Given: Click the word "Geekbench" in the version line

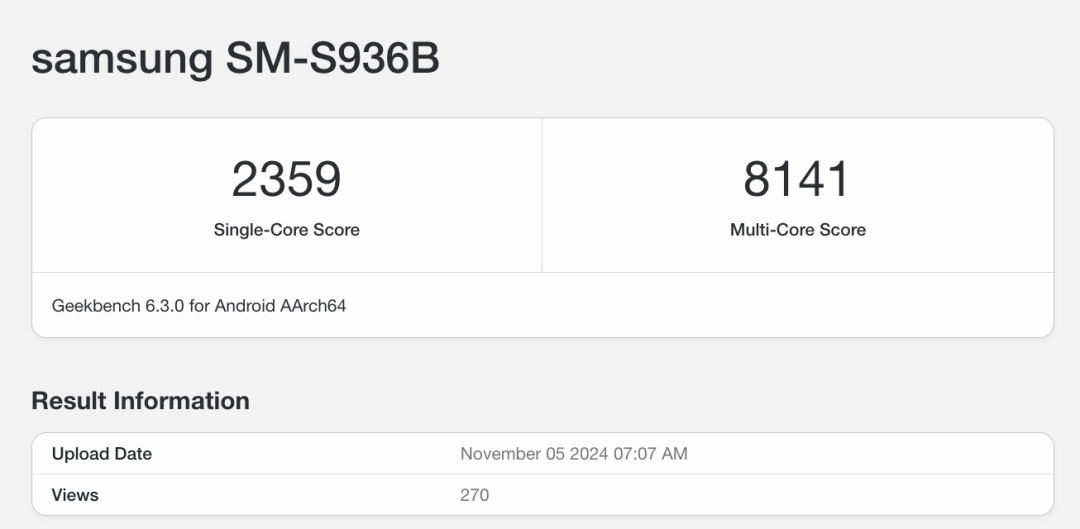Looking at the screenshot, I should coord(95,306).
